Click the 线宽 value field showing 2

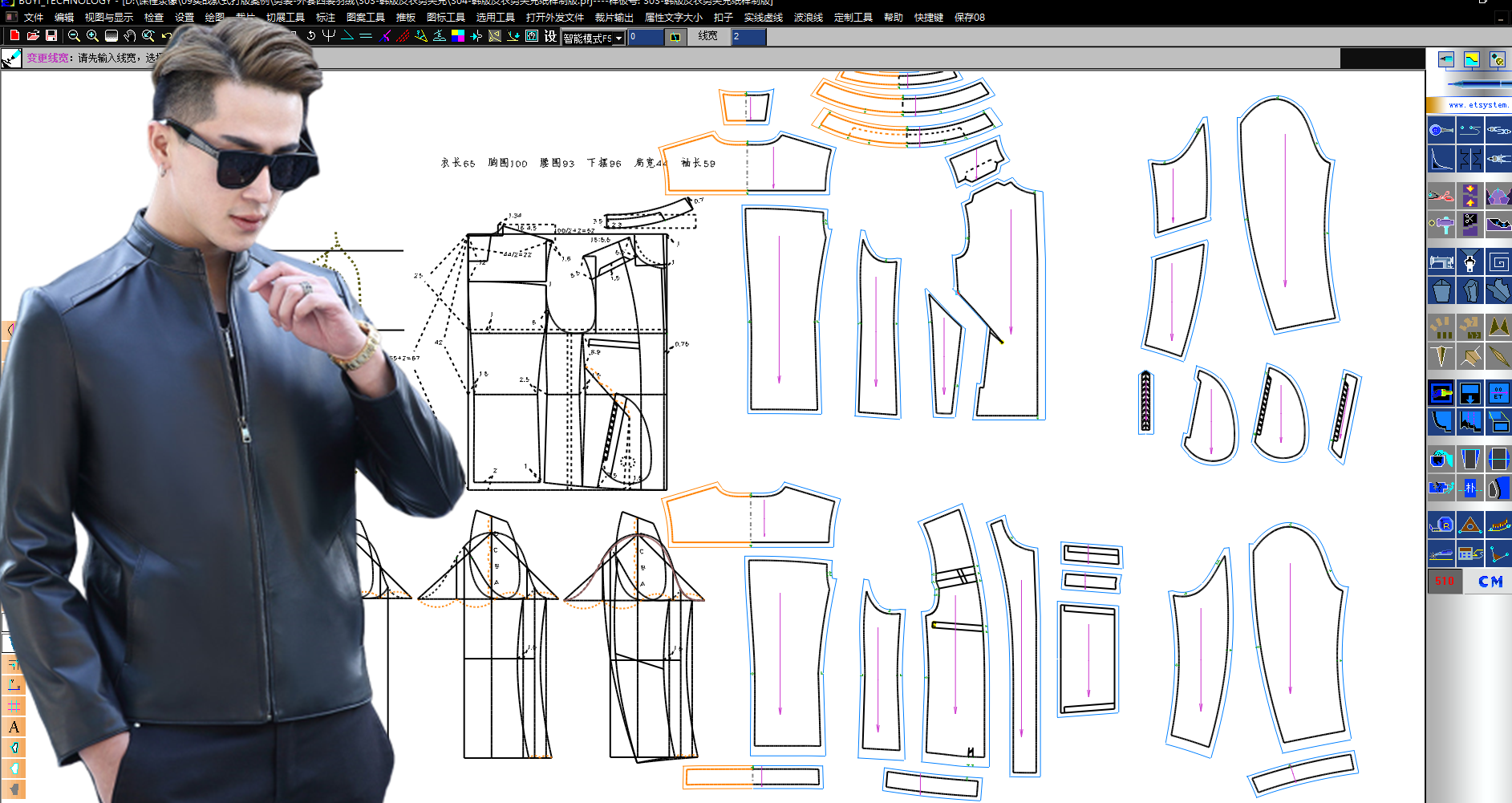click(748, 37)
